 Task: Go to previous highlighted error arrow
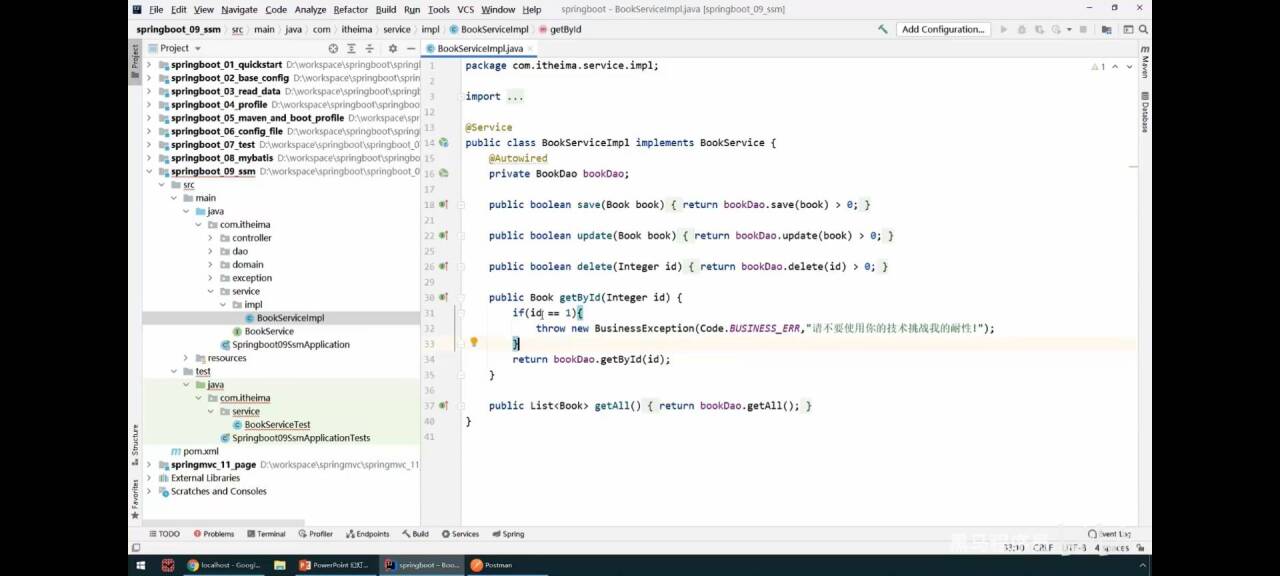(1113, 67)
